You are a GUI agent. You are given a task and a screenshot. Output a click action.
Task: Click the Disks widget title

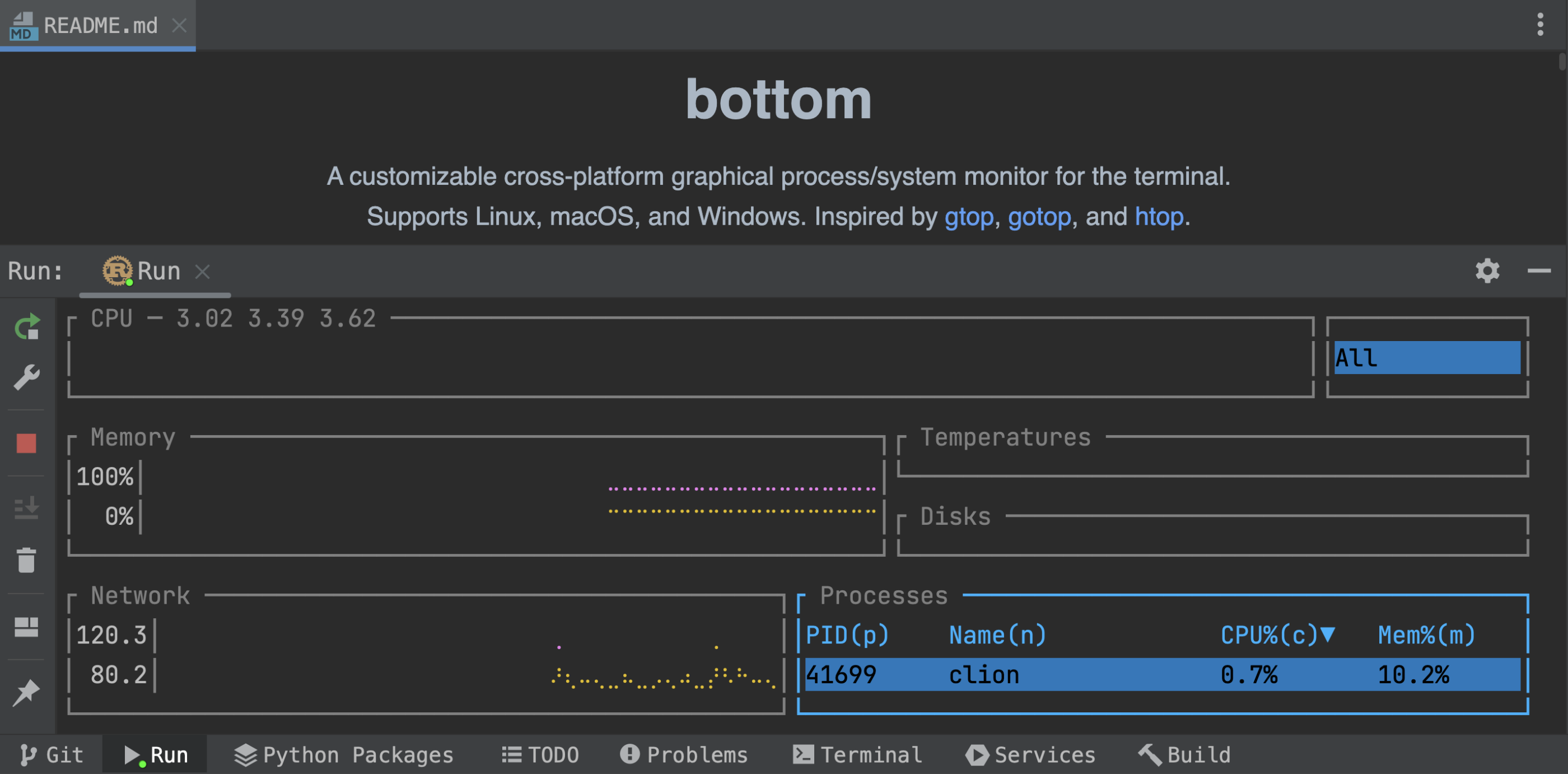pos(956,516)
